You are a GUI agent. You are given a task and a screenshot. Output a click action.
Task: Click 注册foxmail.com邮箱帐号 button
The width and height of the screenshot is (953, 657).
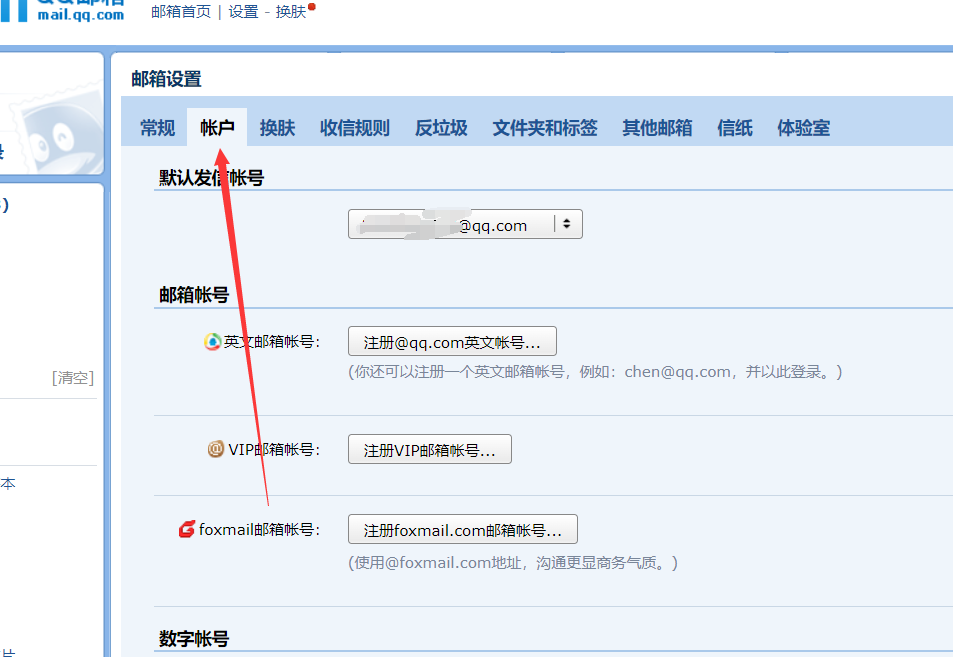[463, 529]
